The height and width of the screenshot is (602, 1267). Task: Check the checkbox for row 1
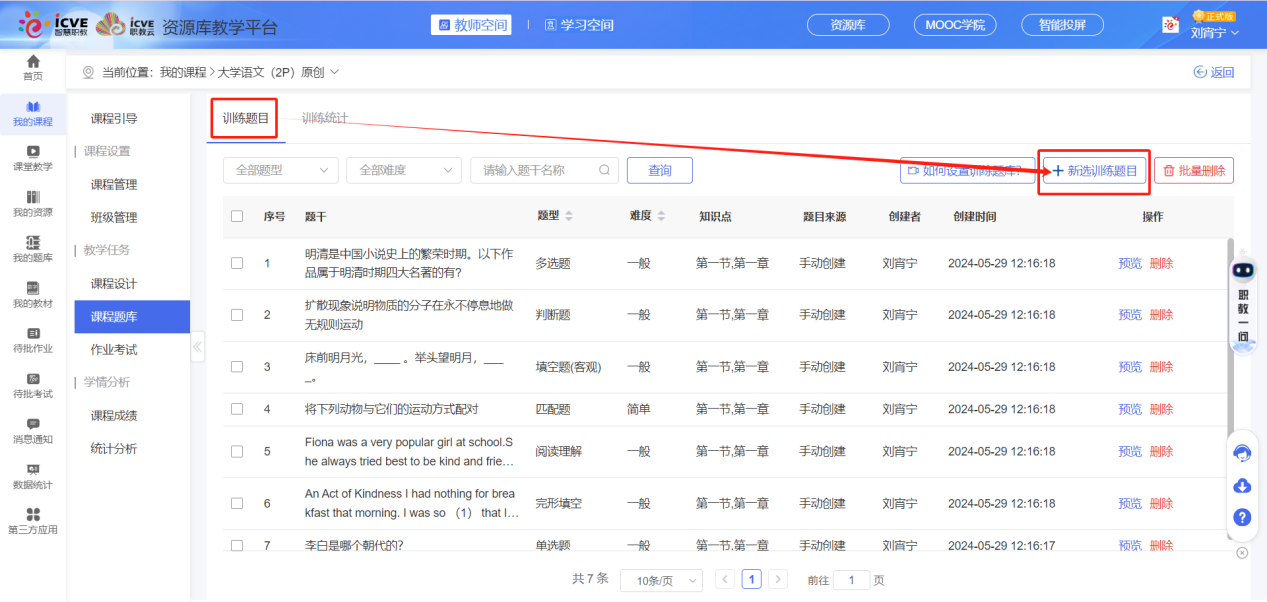coord(237,263)
